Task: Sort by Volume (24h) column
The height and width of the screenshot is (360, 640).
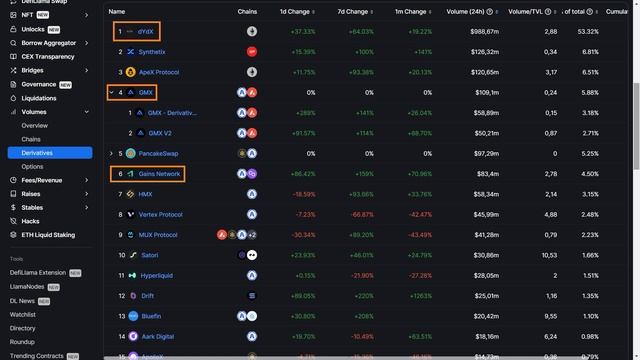Action: pyautogui.click(x=497, y=12)
